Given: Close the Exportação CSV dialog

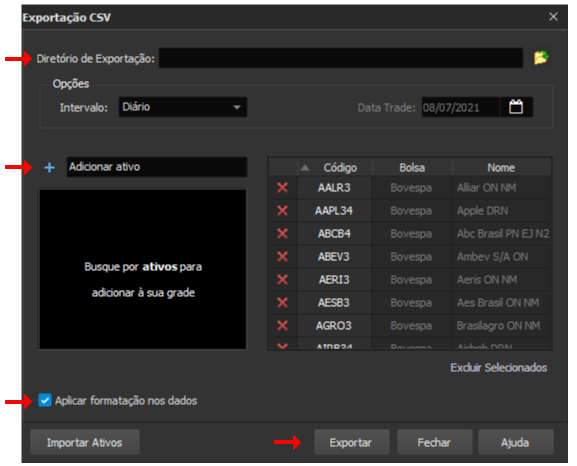Looking at the screenshot, I should (x=553, y=17).
